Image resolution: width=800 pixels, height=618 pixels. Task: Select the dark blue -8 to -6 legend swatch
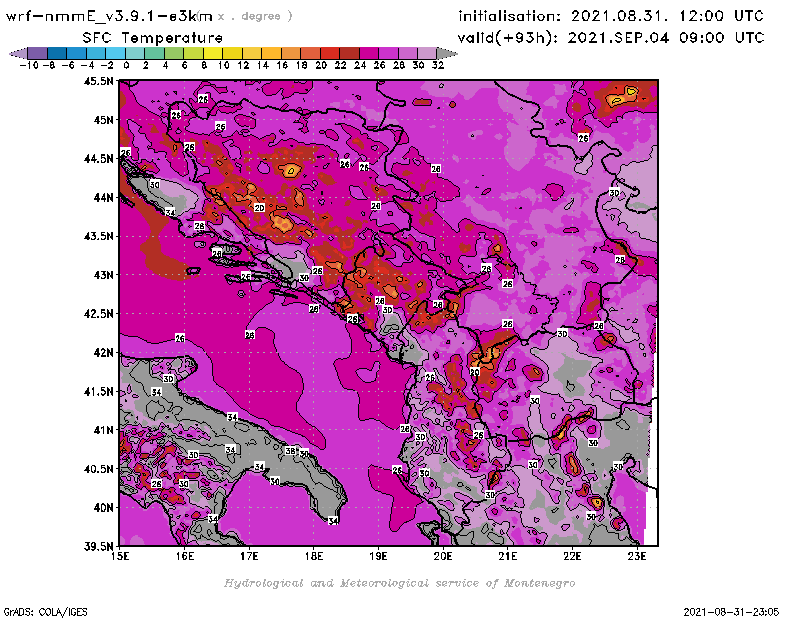pos(57,53)
